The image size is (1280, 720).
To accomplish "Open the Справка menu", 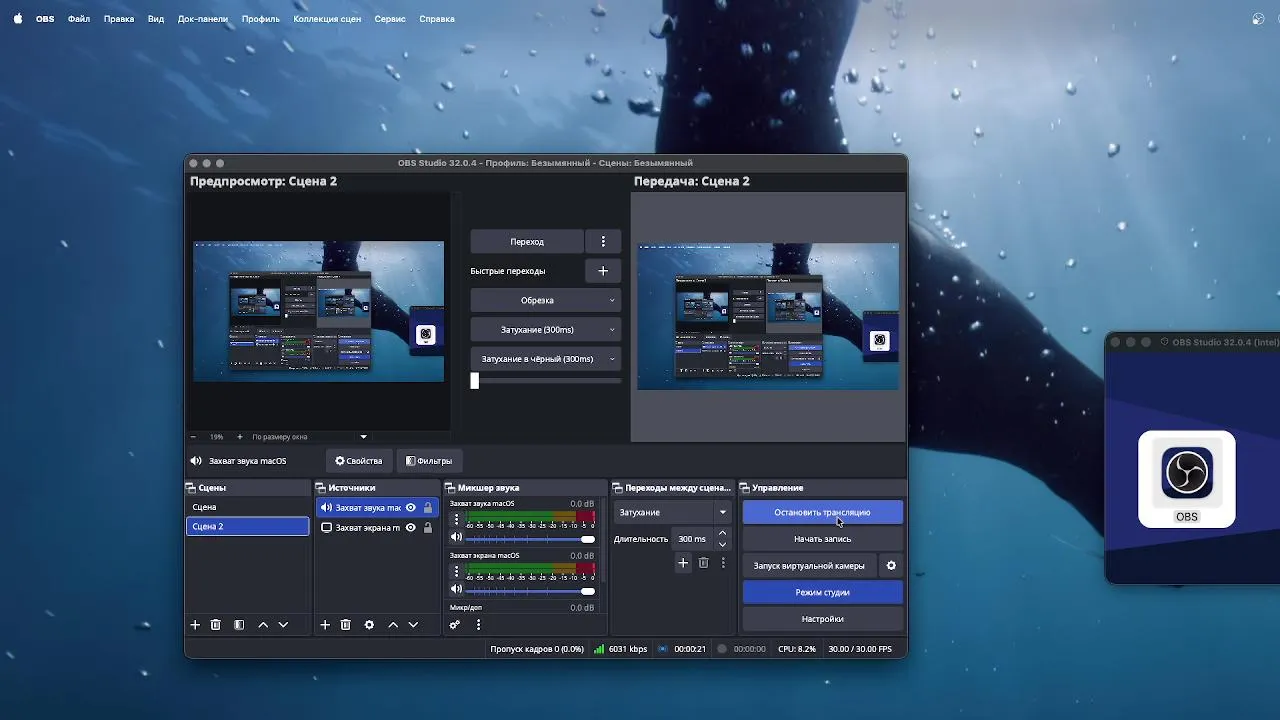I will pos(437,19).
